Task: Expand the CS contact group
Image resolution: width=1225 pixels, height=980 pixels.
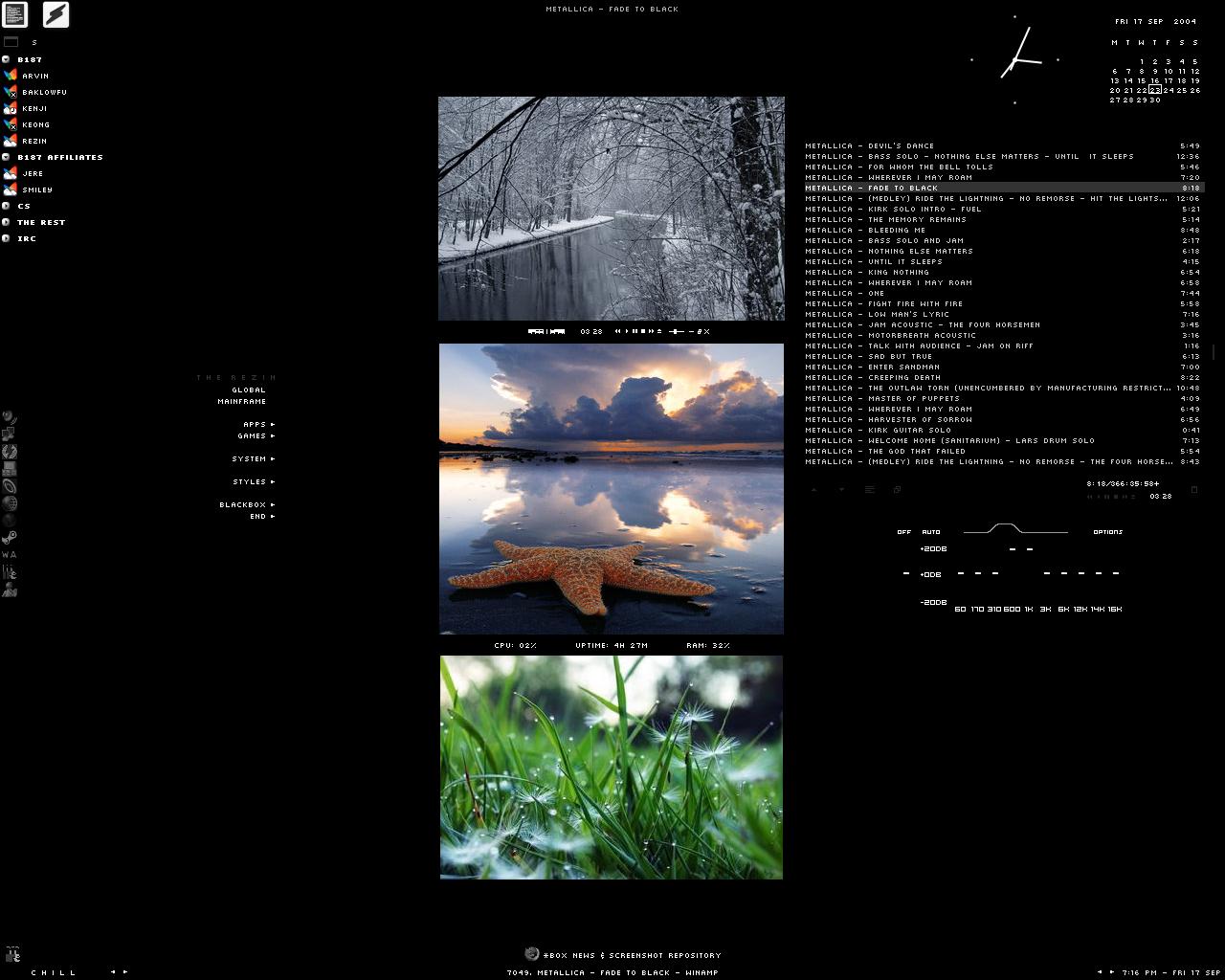Action: pyautogui.click(x=7, y=206)
